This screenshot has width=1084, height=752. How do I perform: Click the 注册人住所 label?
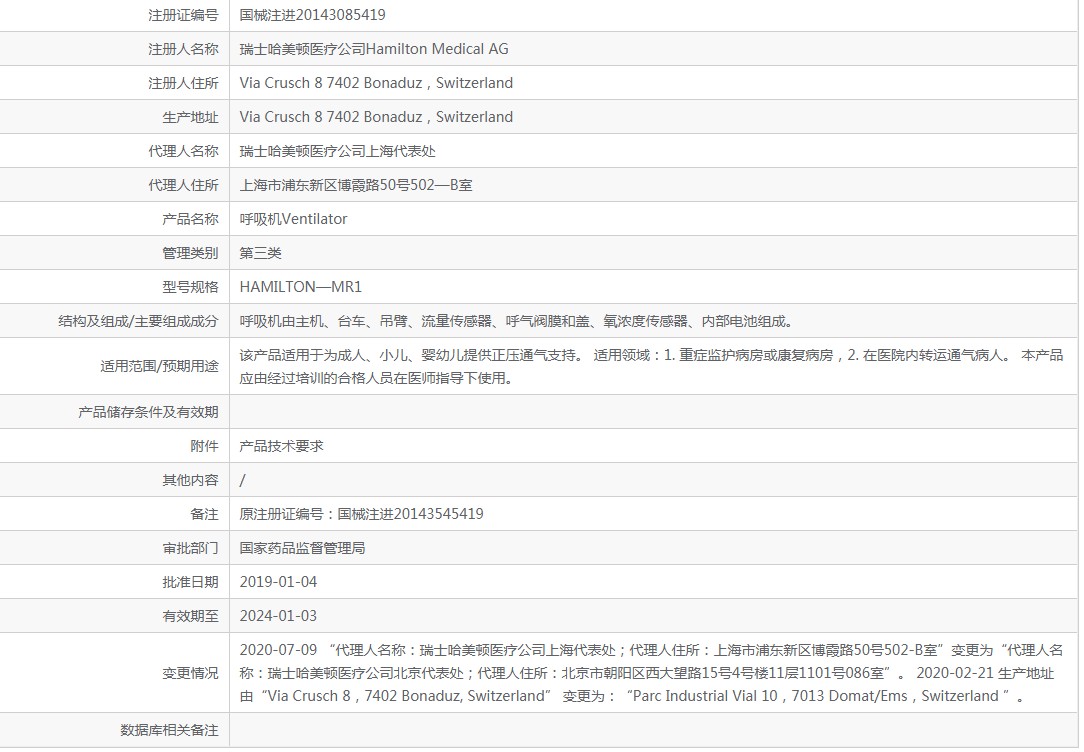(183, 83)
